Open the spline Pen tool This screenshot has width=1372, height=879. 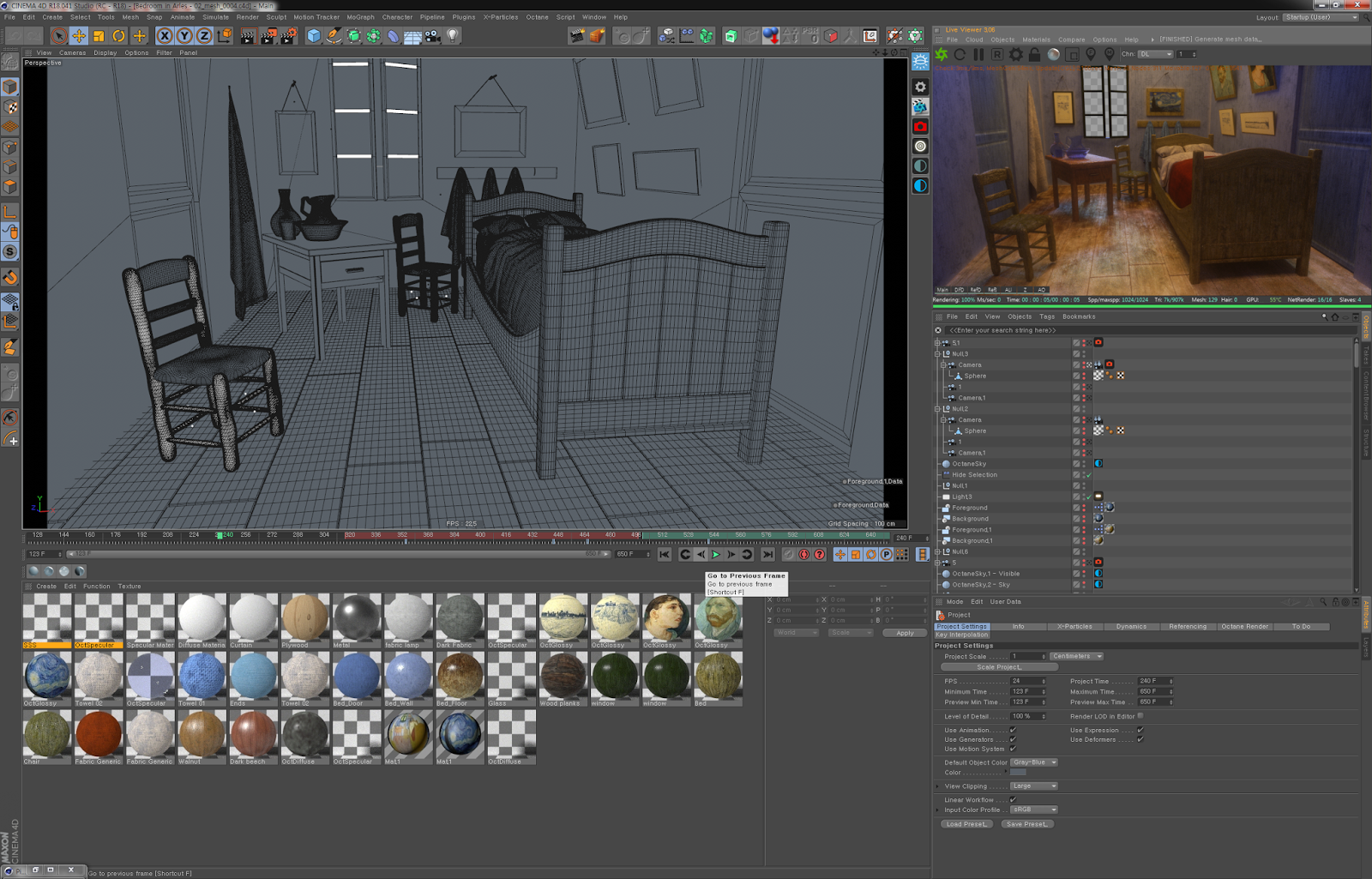click(x=334, y=36)
